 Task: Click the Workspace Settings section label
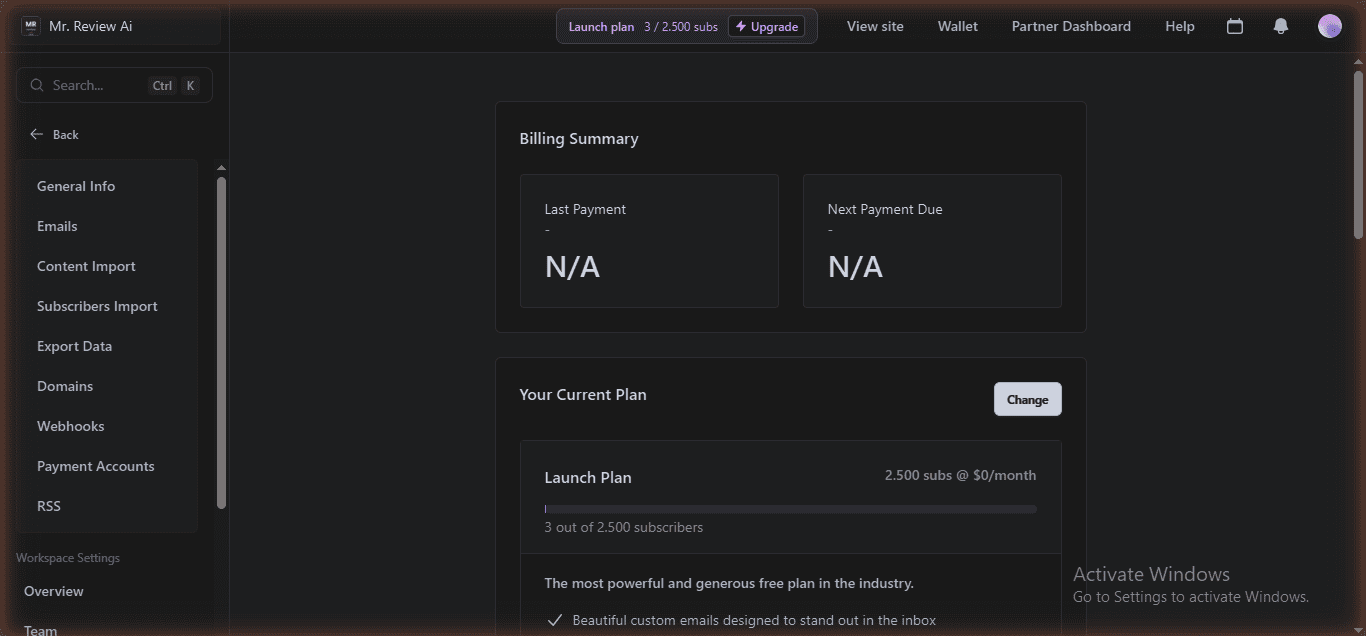(68, 558)
